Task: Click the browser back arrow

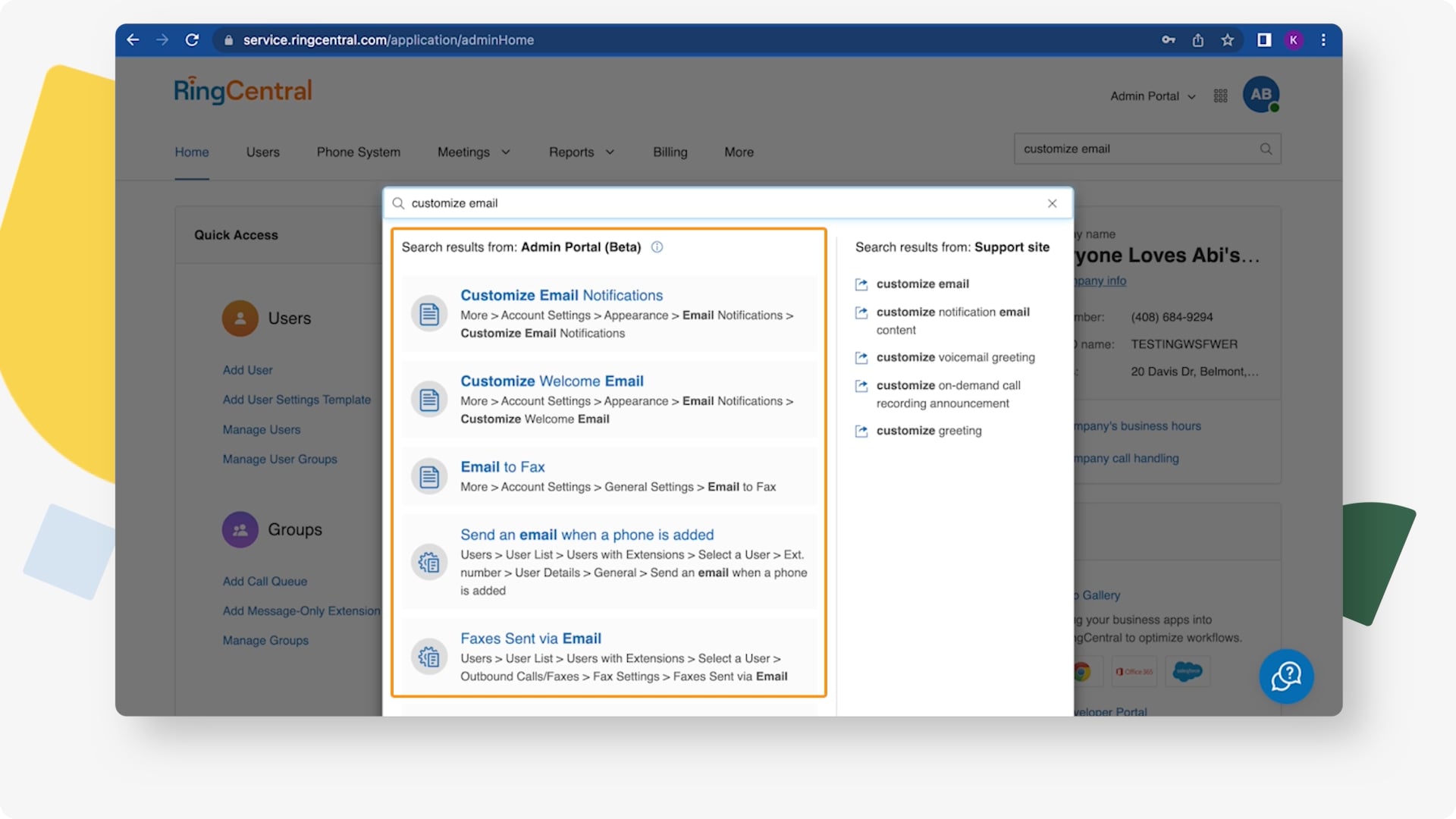Action: 133,39
